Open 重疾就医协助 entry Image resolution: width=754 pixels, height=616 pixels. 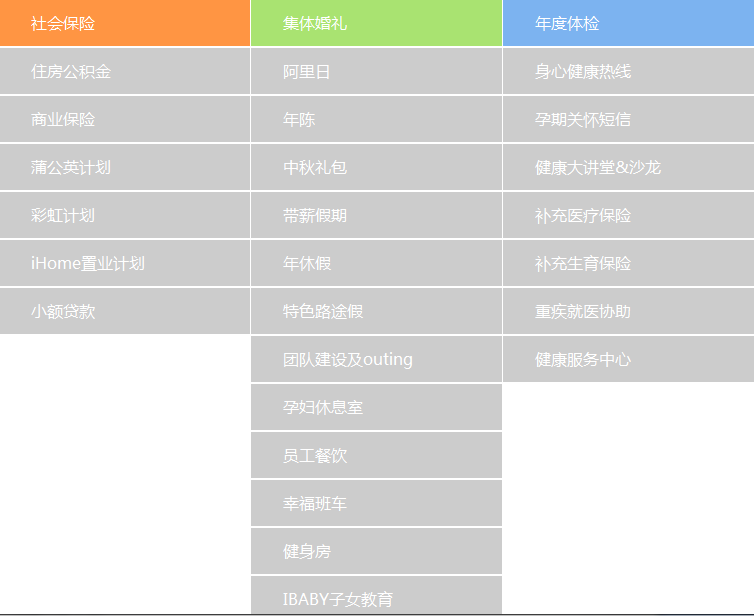tap(628, 311)
